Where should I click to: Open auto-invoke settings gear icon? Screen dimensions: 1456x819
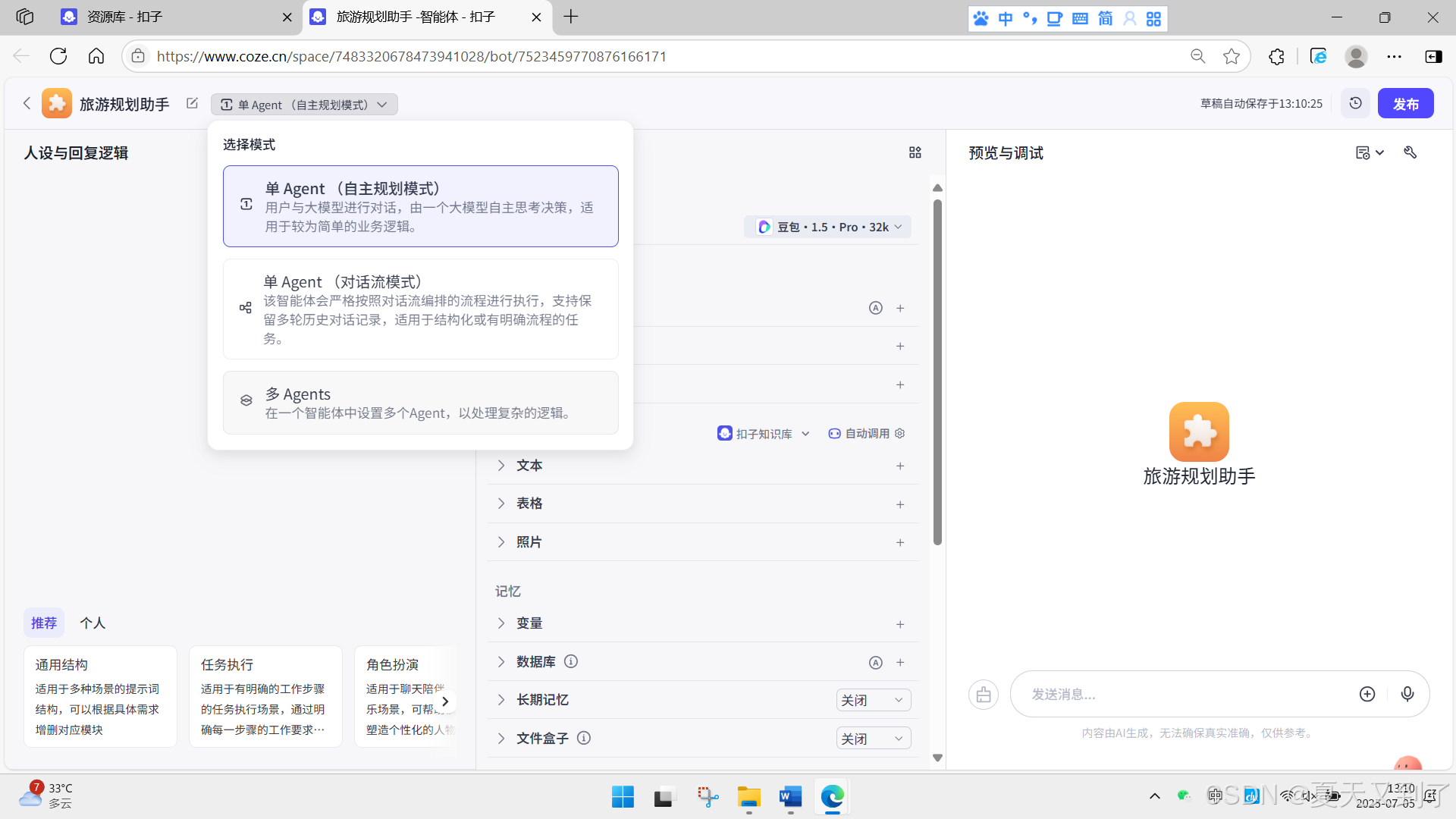coord(900,433)
